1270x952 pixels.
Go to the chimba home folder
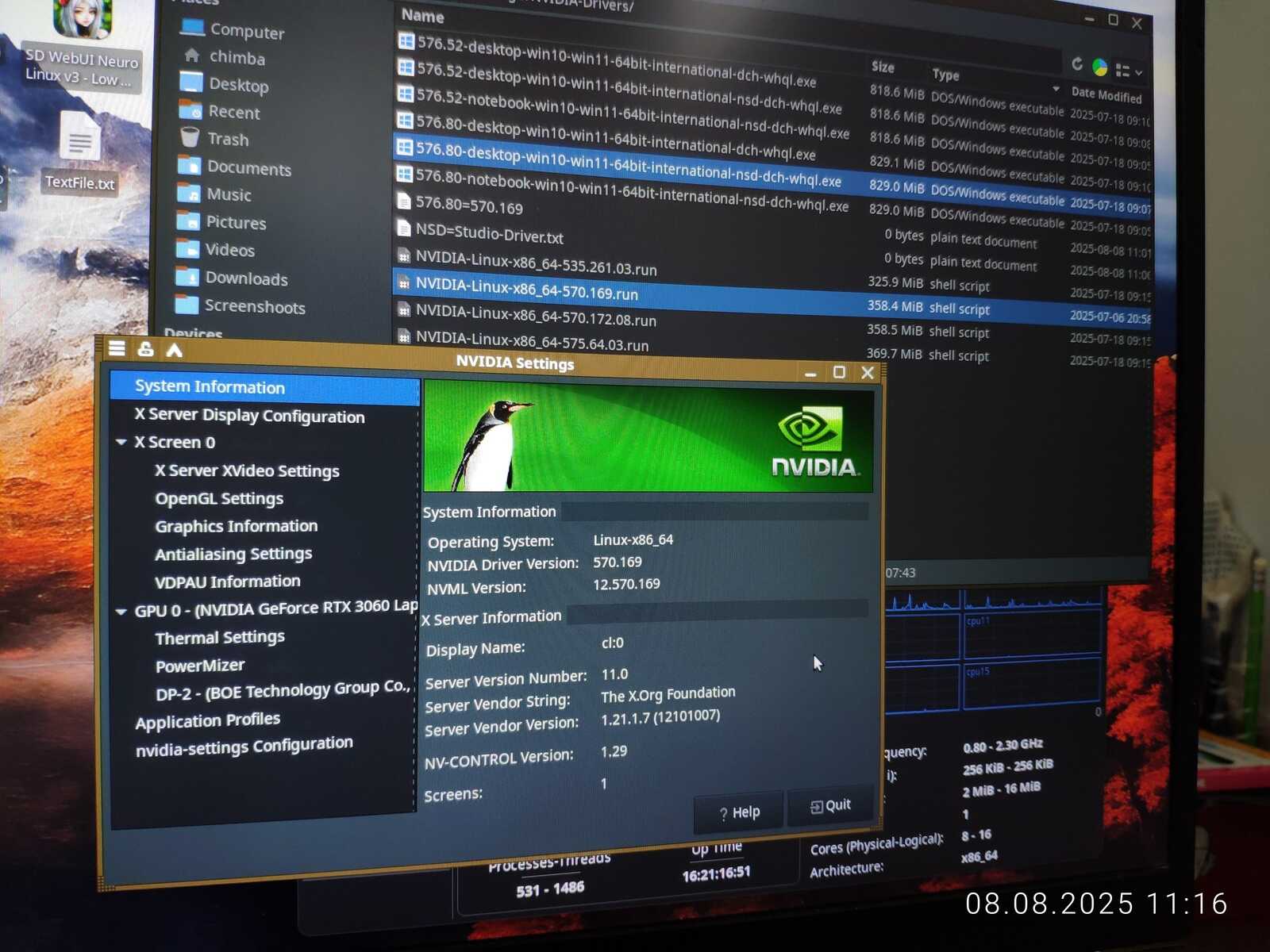(x=225, y=56)
